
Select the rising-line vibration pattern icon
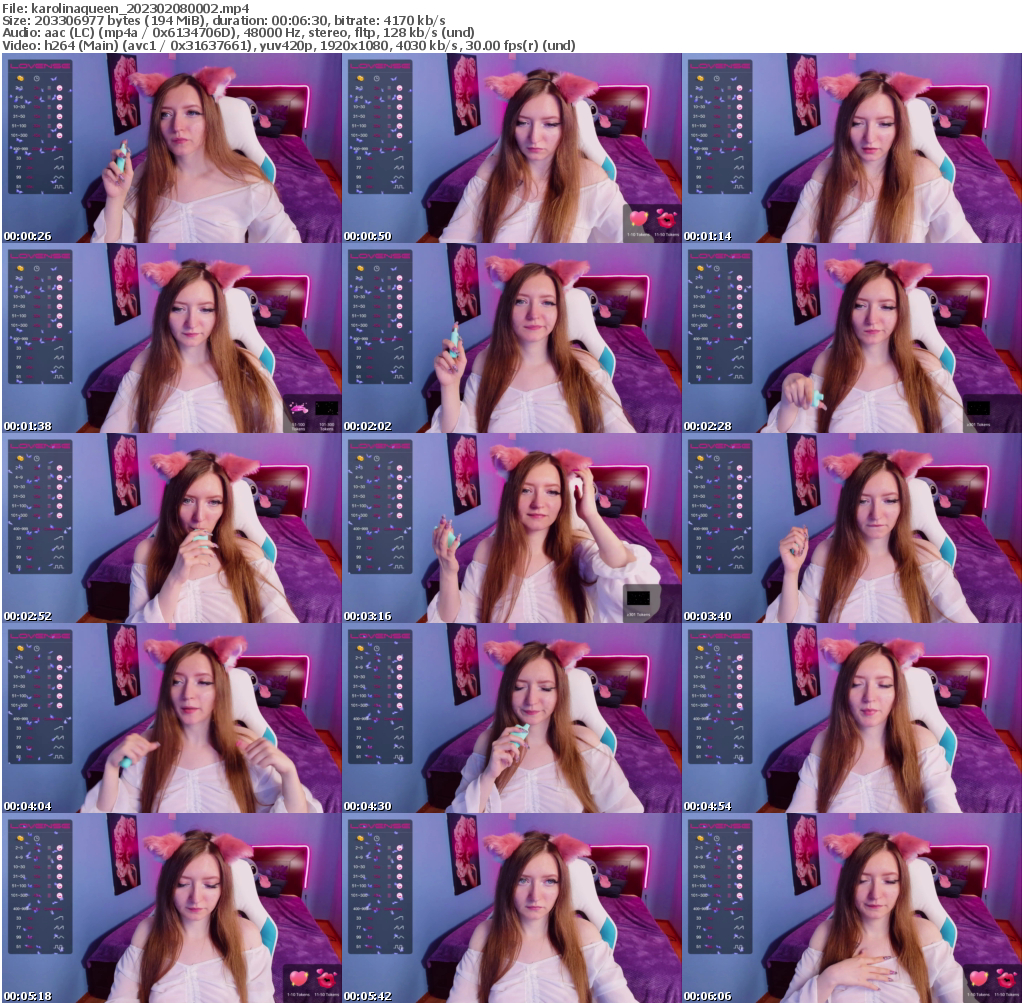coord(59,157)
